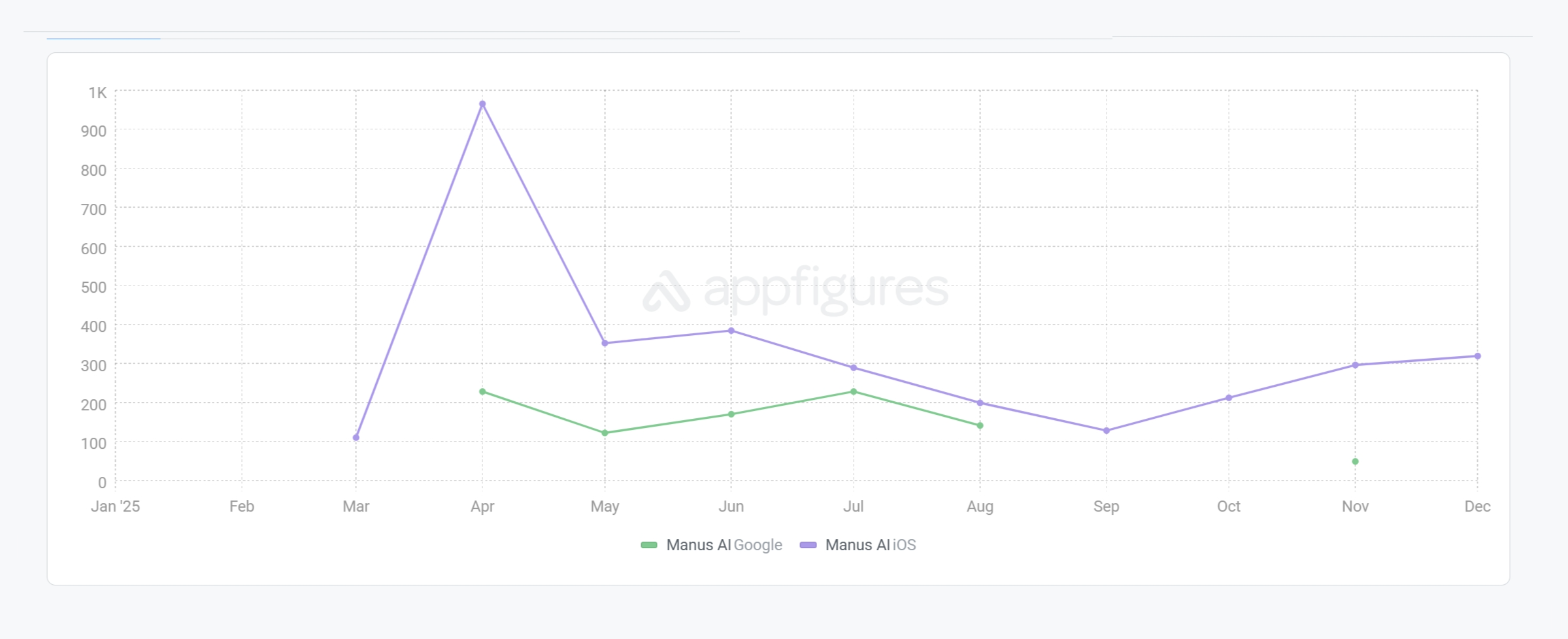Click the 600 y-axis label
Viewport: 1568px width, 639px height.
[93, 249]
